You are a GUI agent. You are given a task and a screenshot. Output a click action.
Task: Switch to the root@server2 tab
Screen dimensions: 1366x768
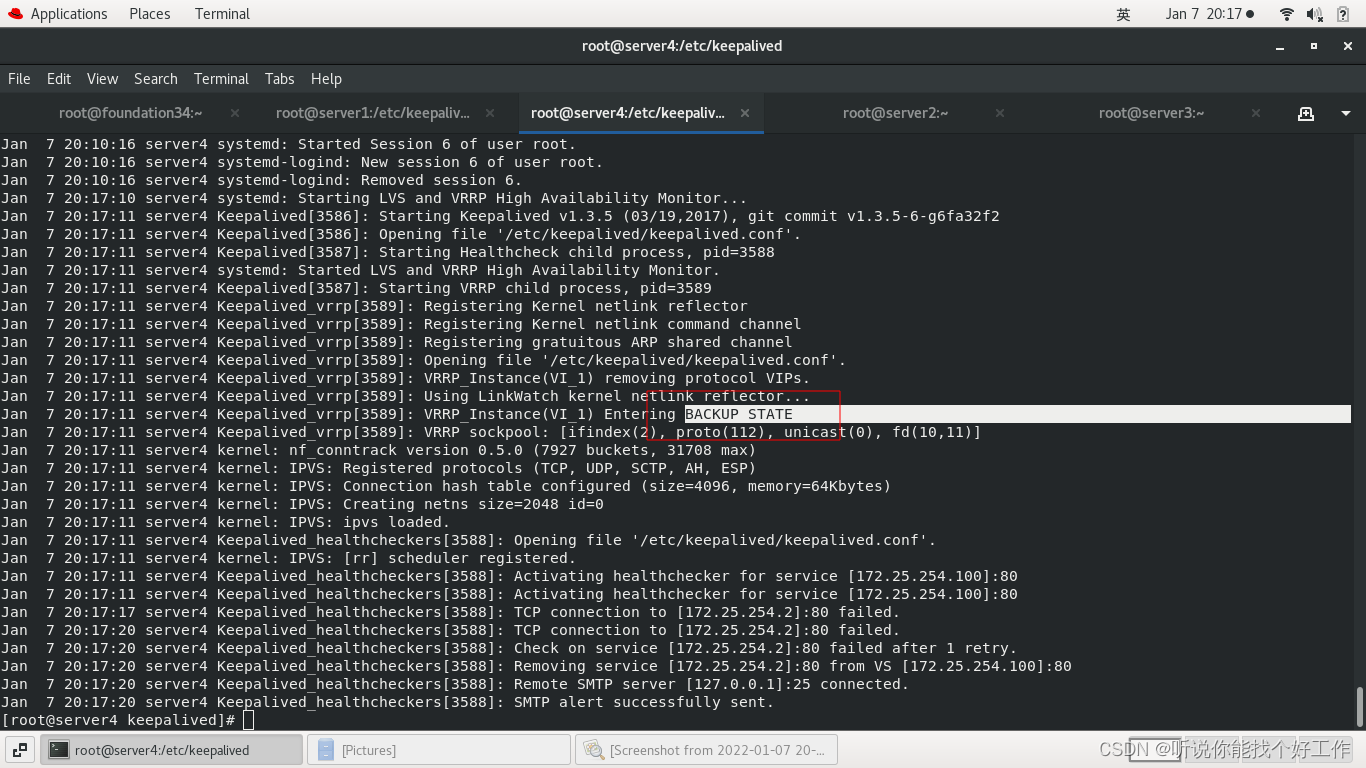[896, 113]
